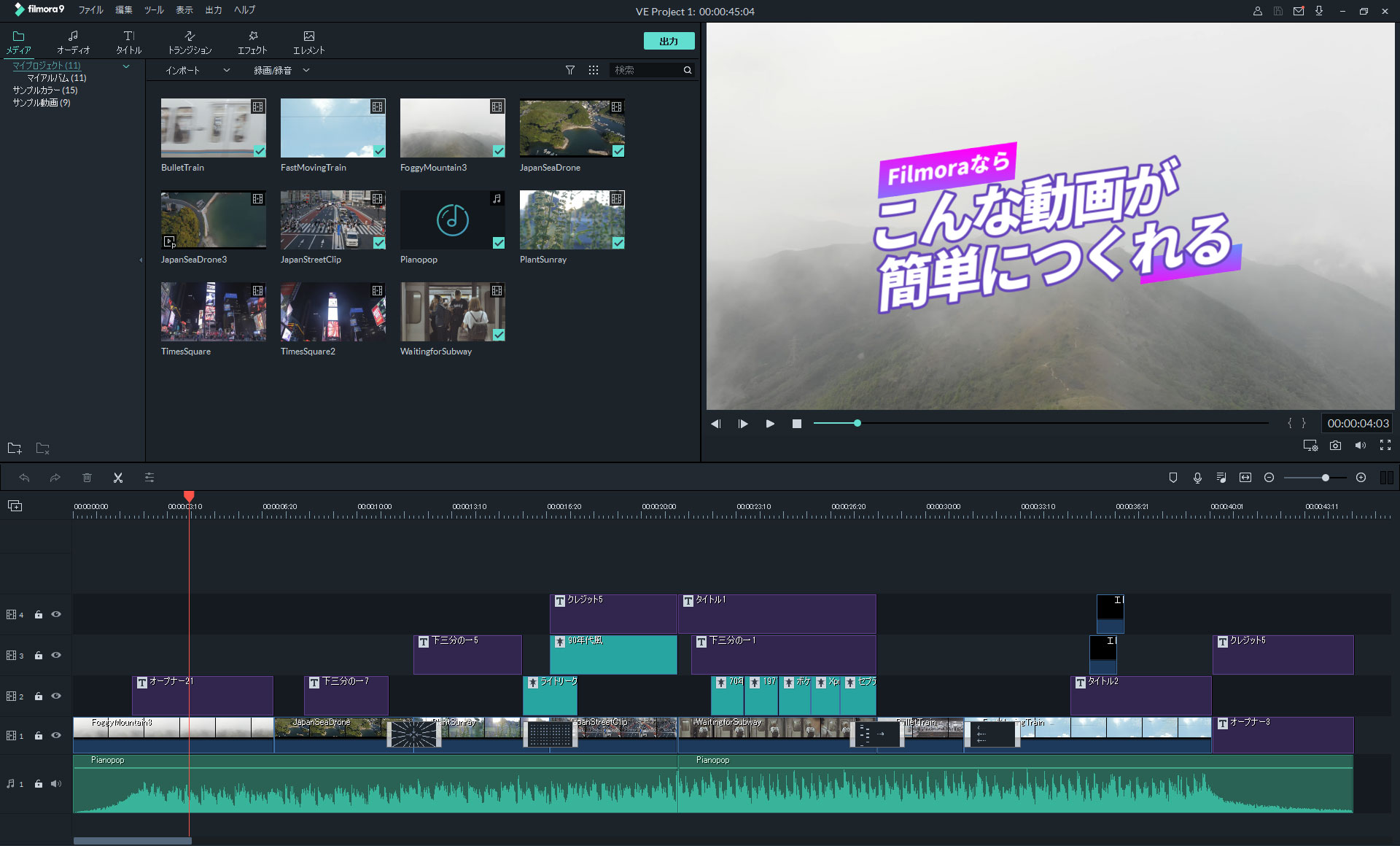The image size is (1400, 846).
Task: Open the media filter icon
Action: tap(570, 70)
